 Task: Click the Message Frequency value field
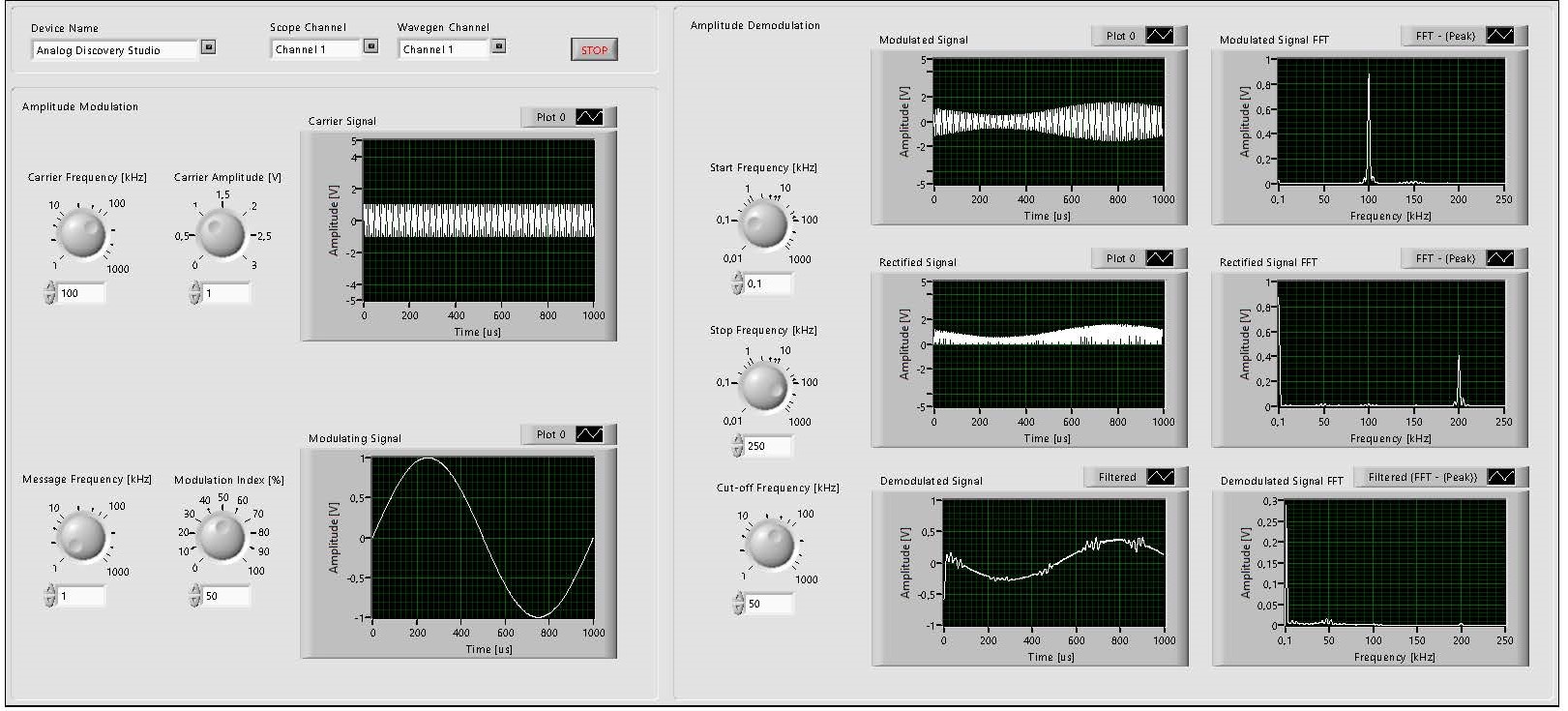81,596
